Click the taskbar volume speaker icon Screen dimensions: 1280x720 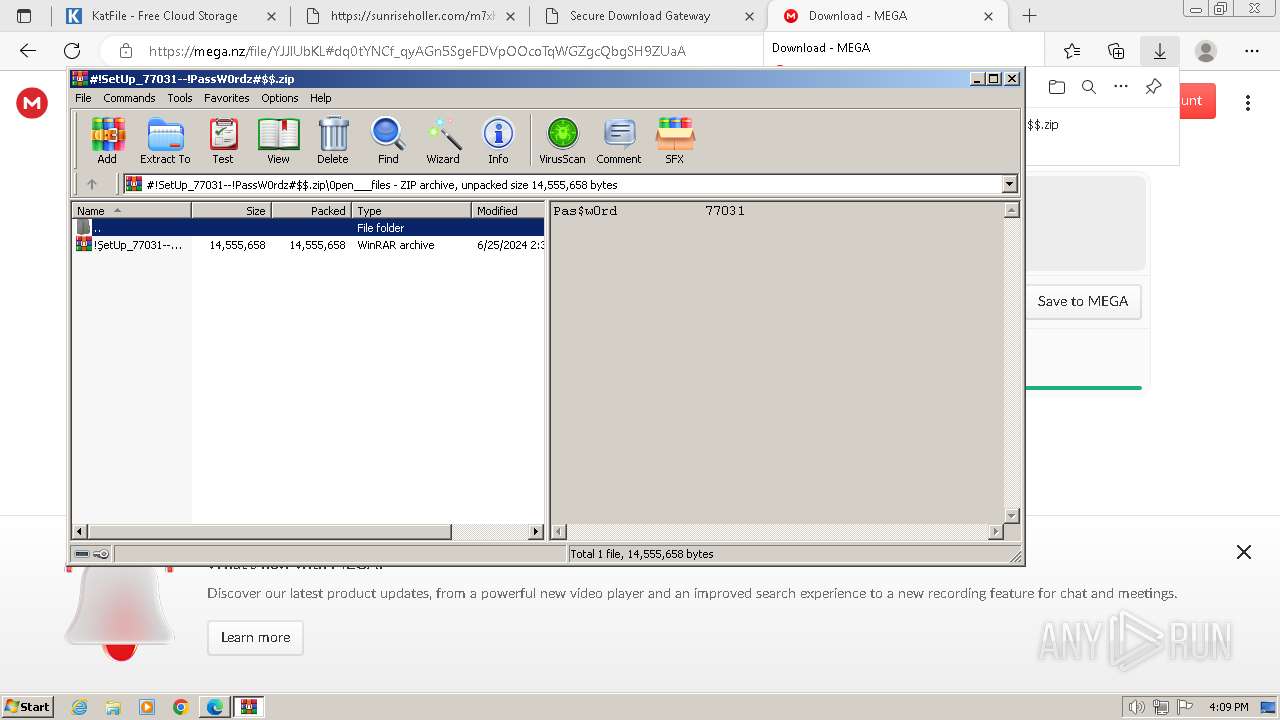[x=1136, y=707]
